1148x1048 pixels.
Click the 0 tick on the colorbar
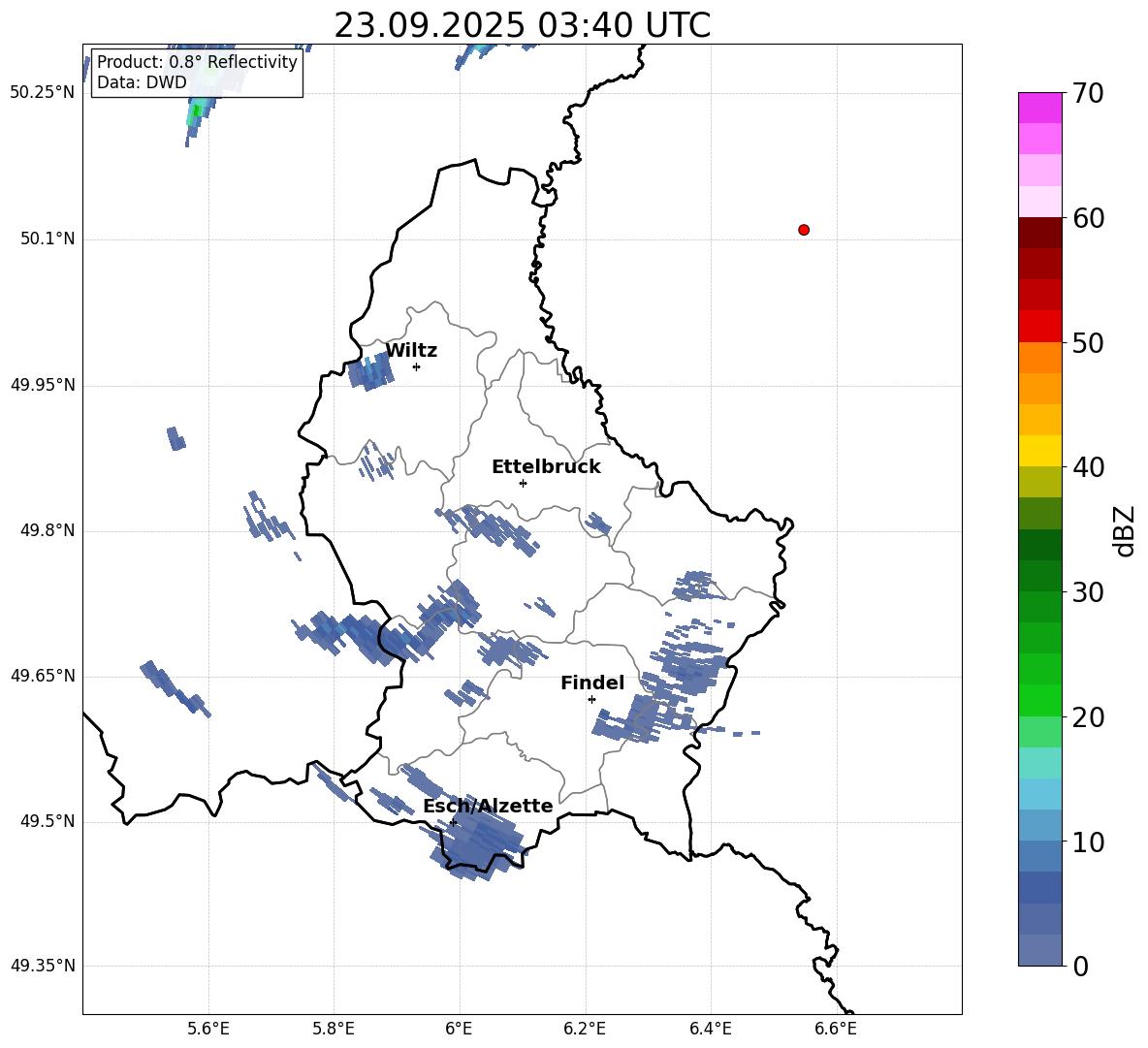[1081, 966]
